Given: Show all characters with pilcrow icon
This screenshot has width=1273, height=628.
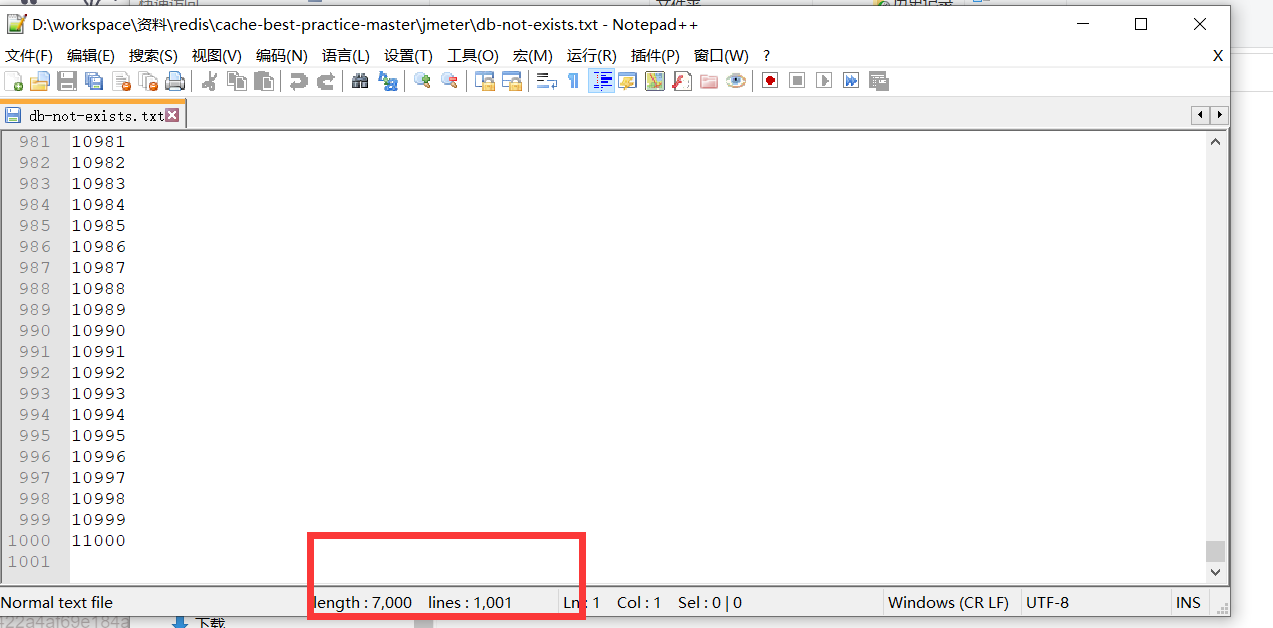Looking at the screenshot, I should pyautogui.click(x=573, y=81).
